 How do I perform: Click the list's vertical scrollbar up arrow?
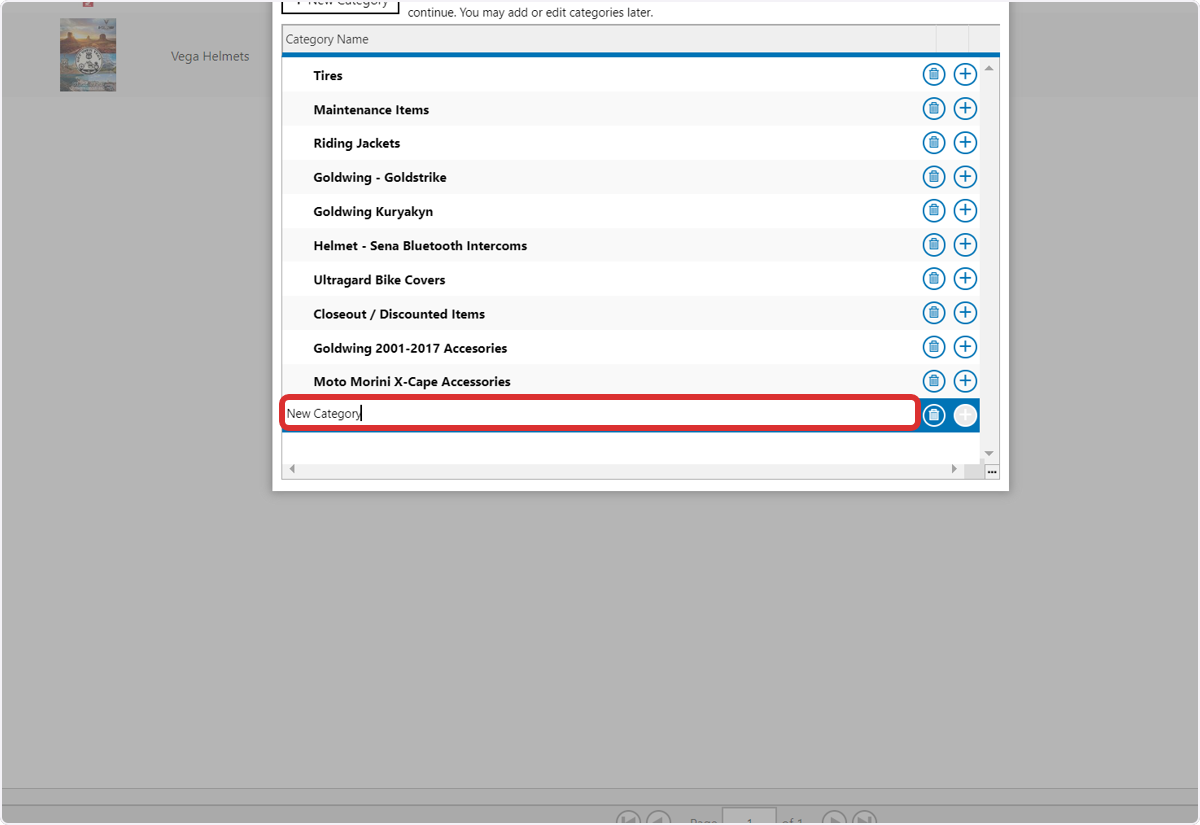pyautogui.click(x=989, y=68)
